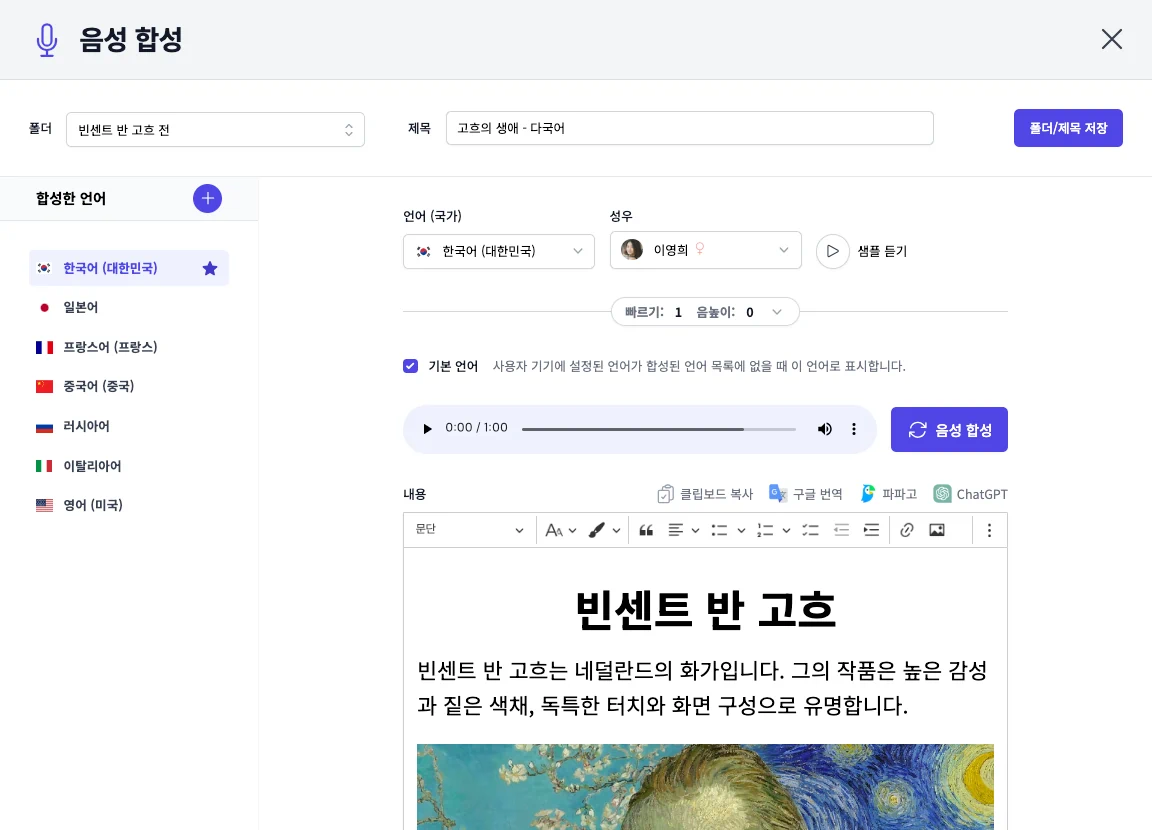Expand the 빠르기/음높이 settings dropdown

click(x=705, y=312)
